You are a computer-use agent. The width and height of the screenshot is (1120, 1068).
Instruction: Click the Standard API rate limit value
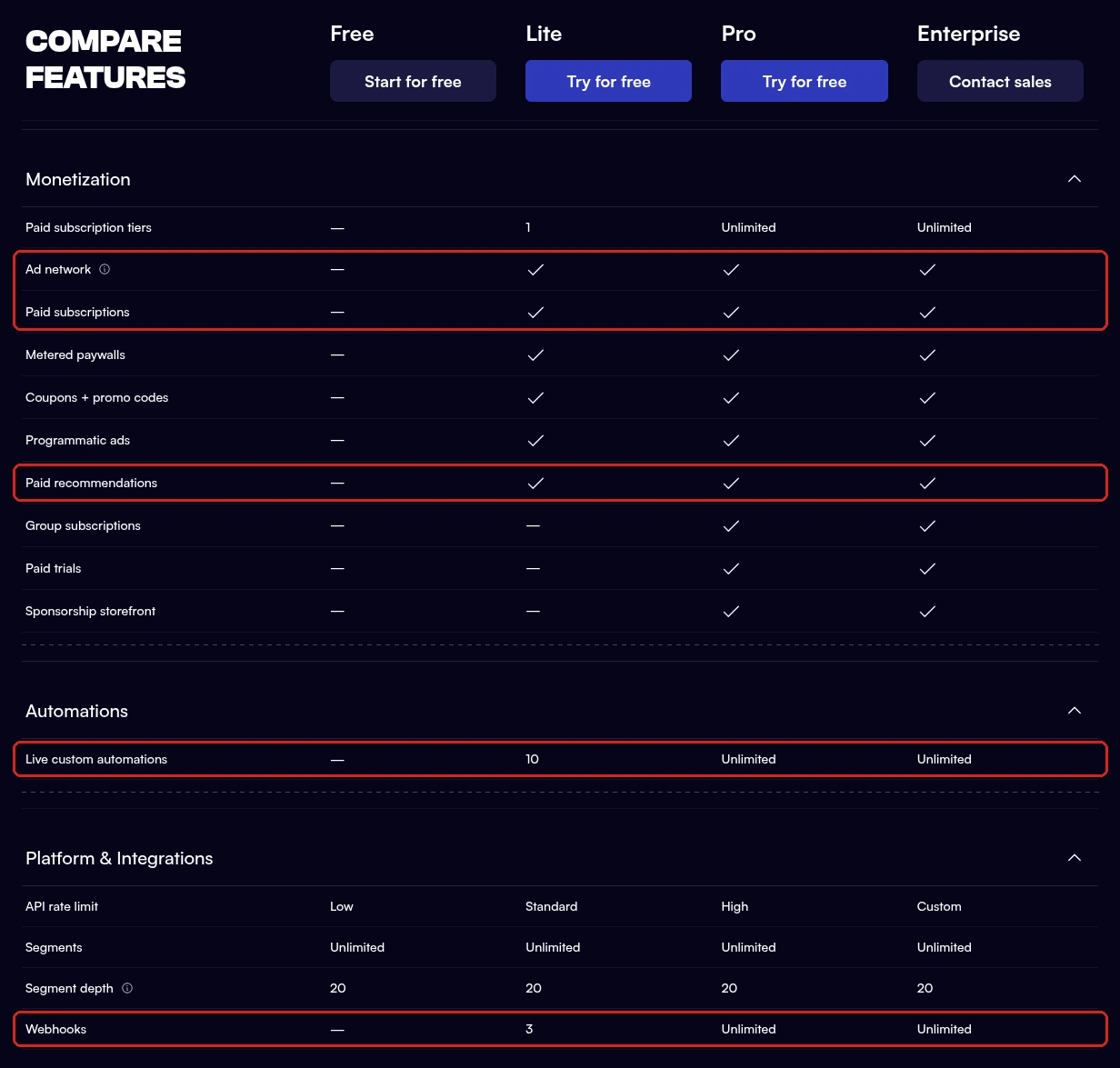[x=551, y=906]
